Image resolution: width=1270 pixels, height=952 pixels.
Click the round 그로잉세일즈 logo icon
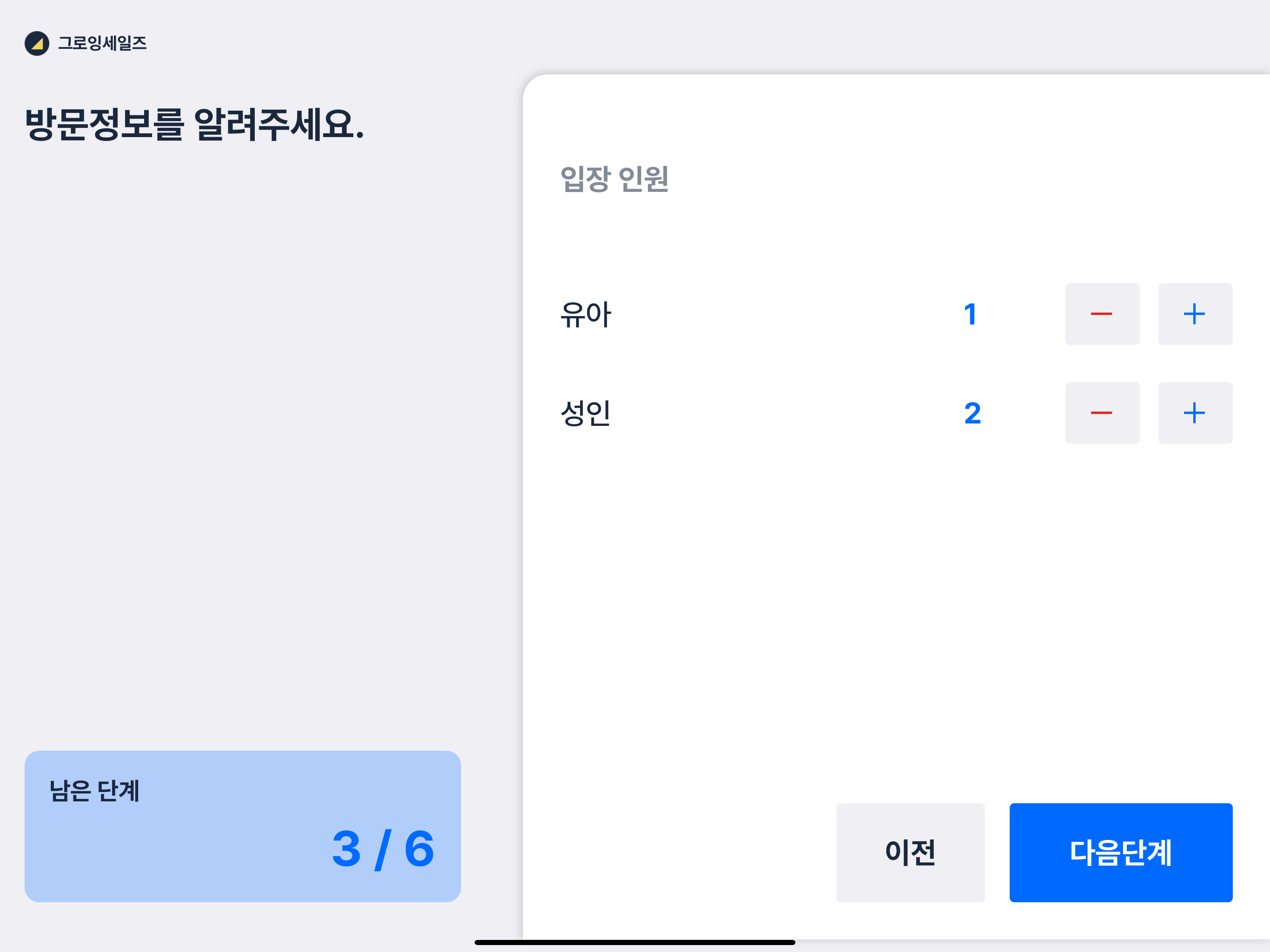click(37, 43)
